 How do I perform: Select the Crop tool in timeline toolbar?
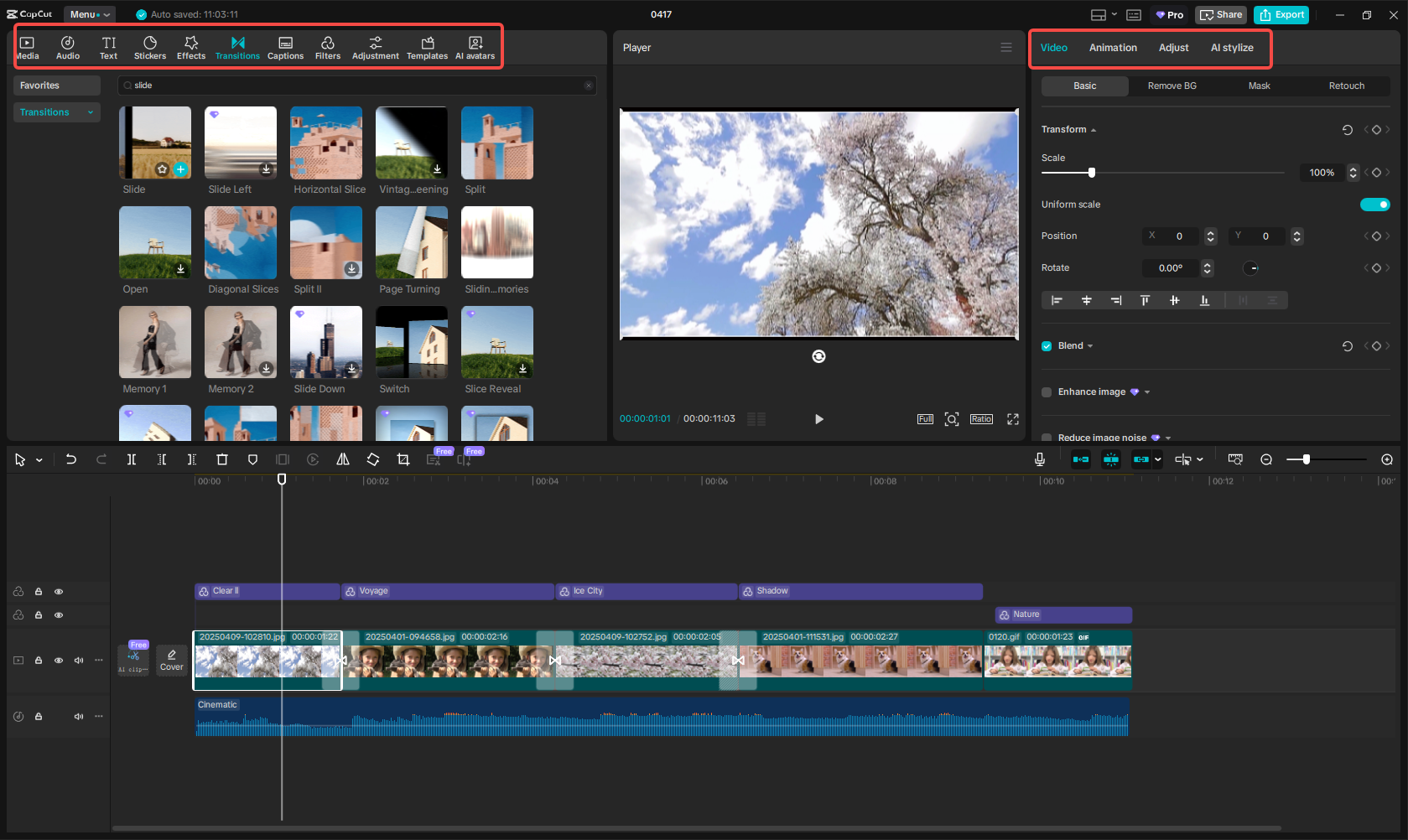coord(403,459)
